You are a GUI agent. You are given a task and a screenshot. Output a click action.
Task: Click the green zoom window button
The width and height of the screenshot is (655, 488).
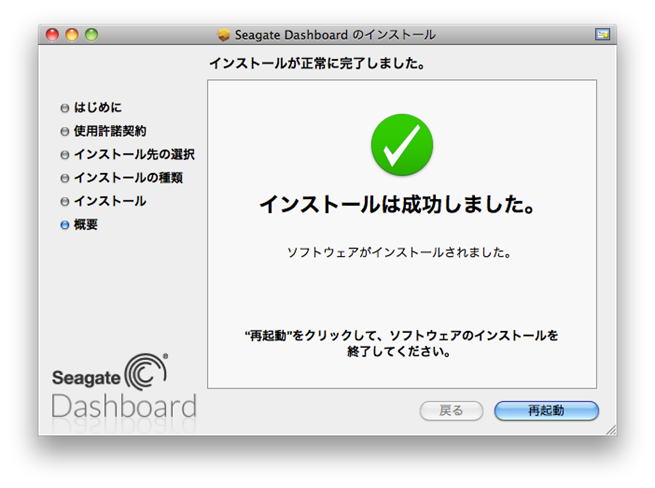coord(91,34)
